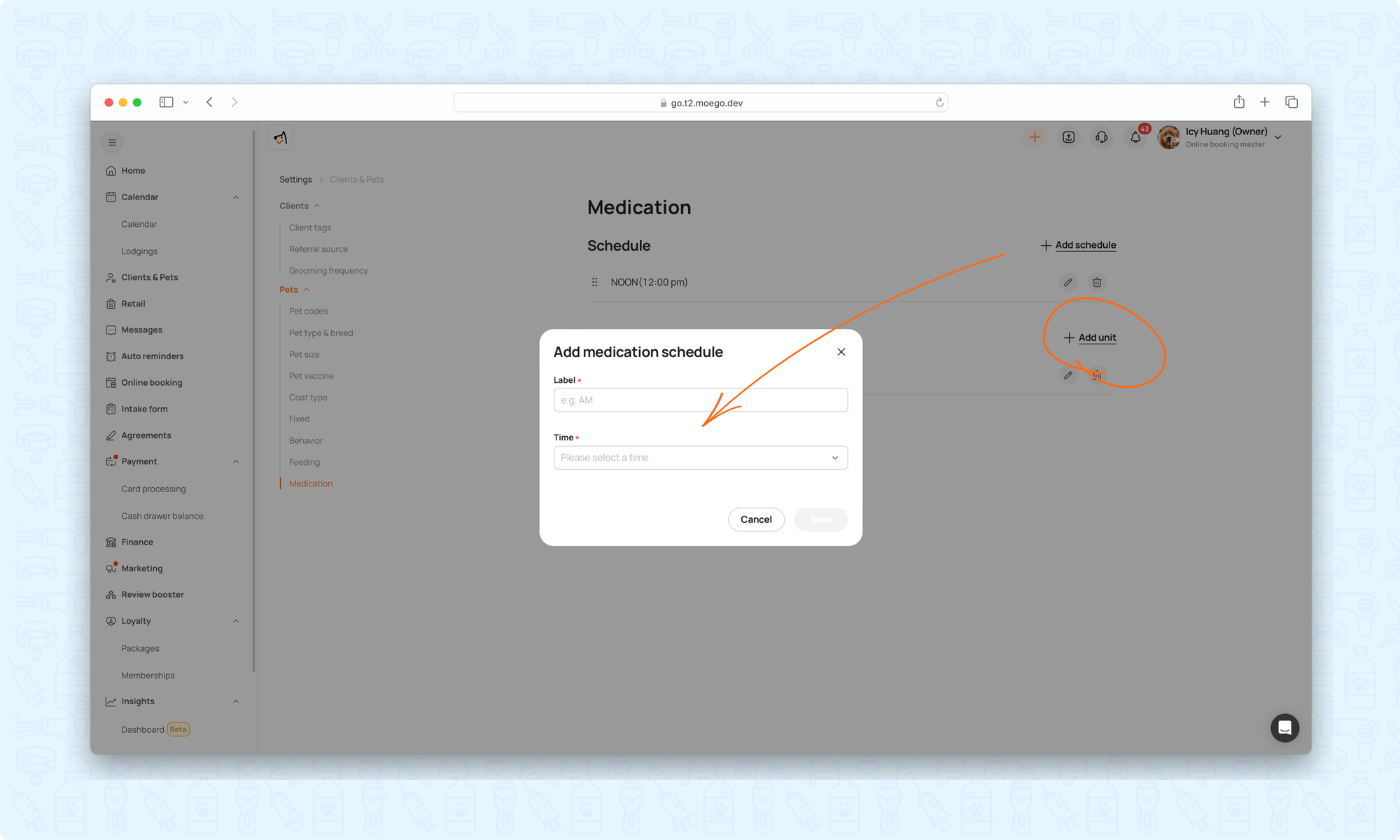
Task: Collapse the Pets settings group
Action: click(307, 290)
